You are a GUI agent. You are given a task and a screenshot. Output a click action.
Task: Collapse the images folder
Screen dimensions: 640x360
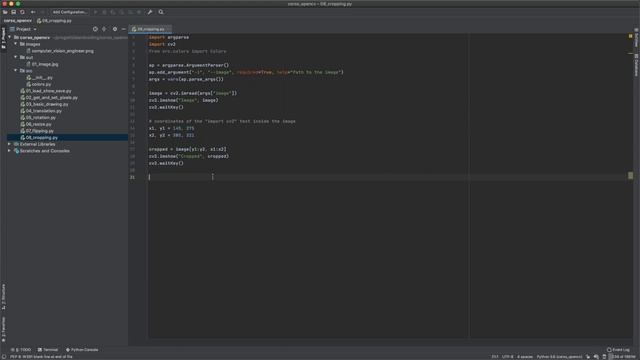point(16,44)
